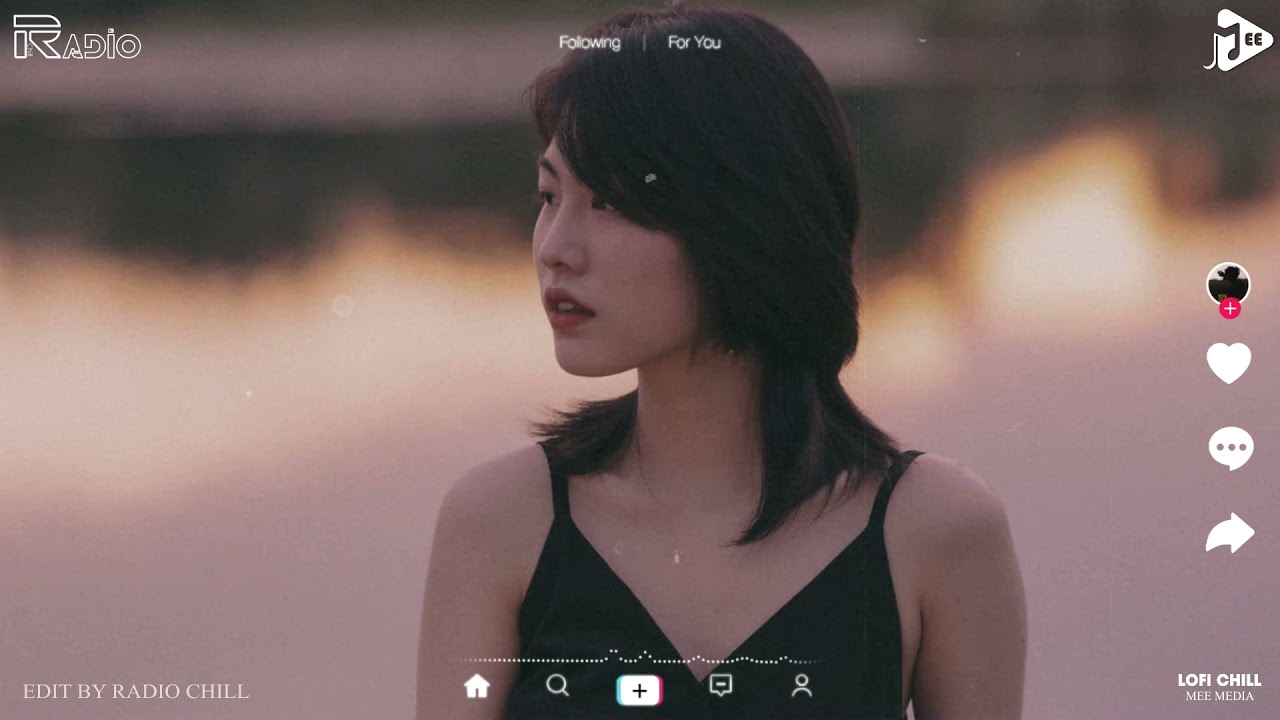Open the creator's round avatar

tap(1228, 283)
